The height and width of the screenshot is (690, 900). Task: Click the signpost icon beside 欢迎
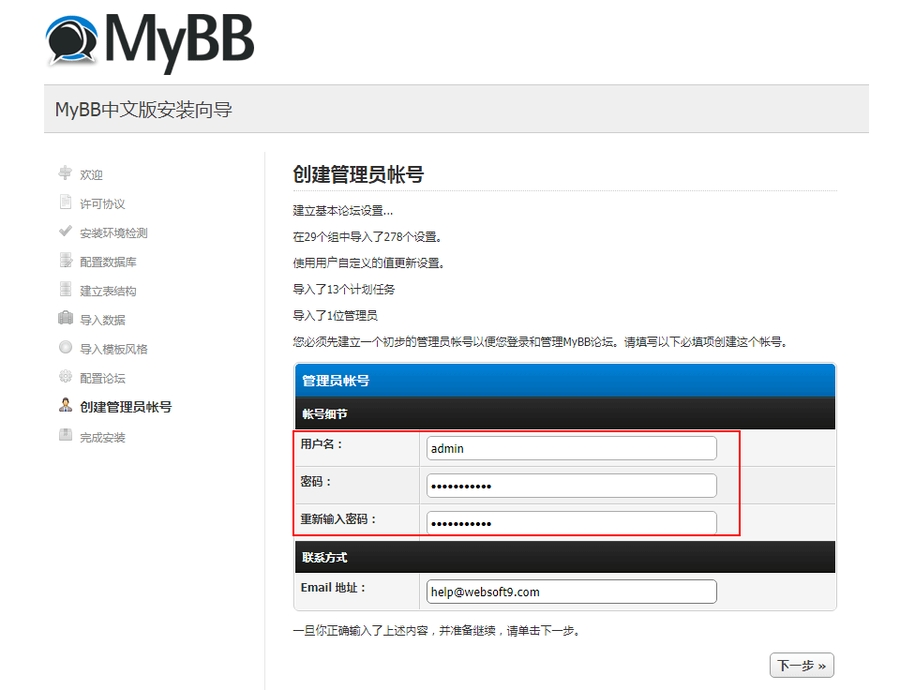click(65, 173)
